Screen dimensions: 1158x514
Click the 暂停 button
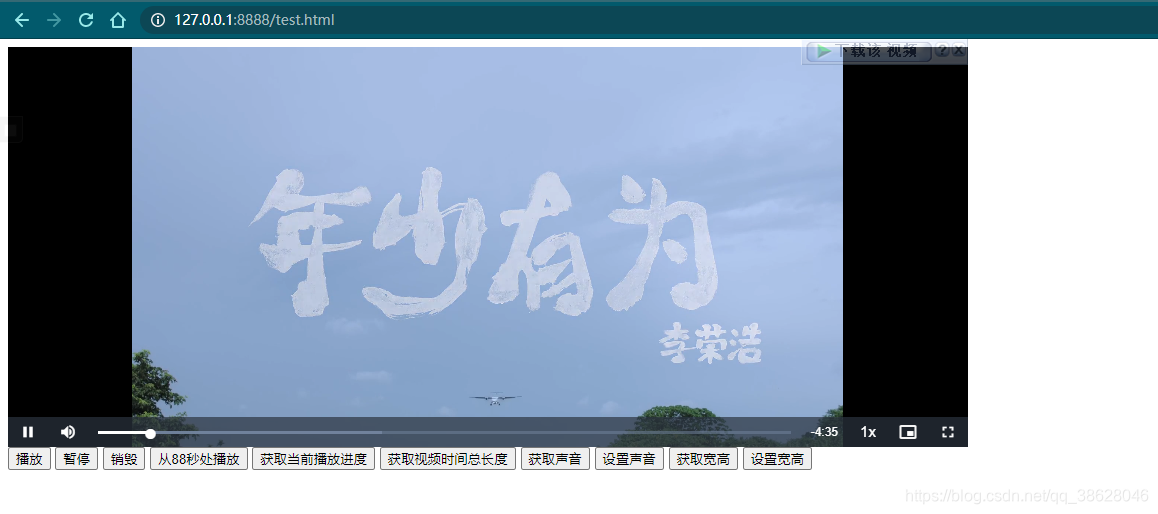[77, 459]
